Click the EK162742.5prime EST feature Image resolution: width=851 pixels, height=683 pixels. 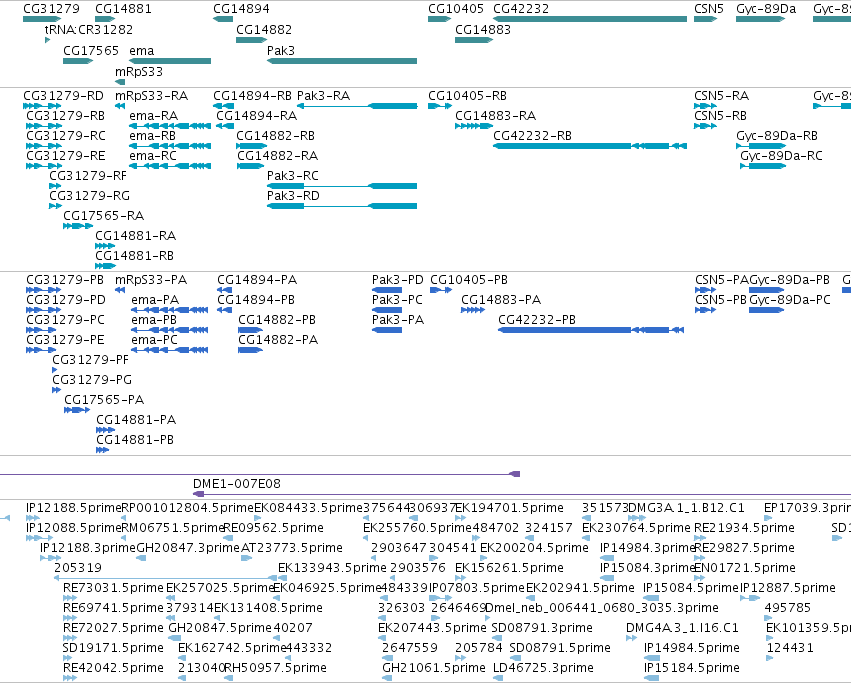pos(182,658)
